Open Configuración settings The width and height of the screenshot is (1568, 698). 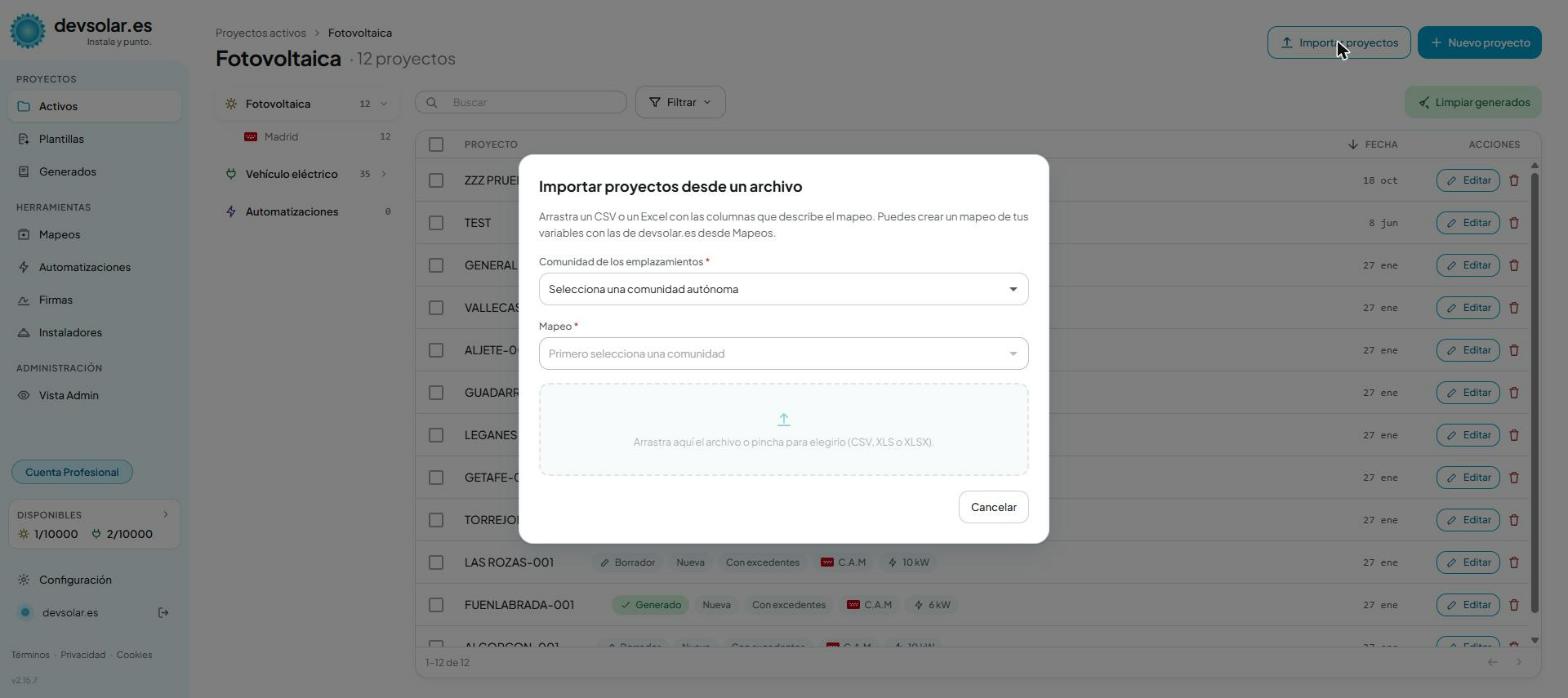pos(95,580)
